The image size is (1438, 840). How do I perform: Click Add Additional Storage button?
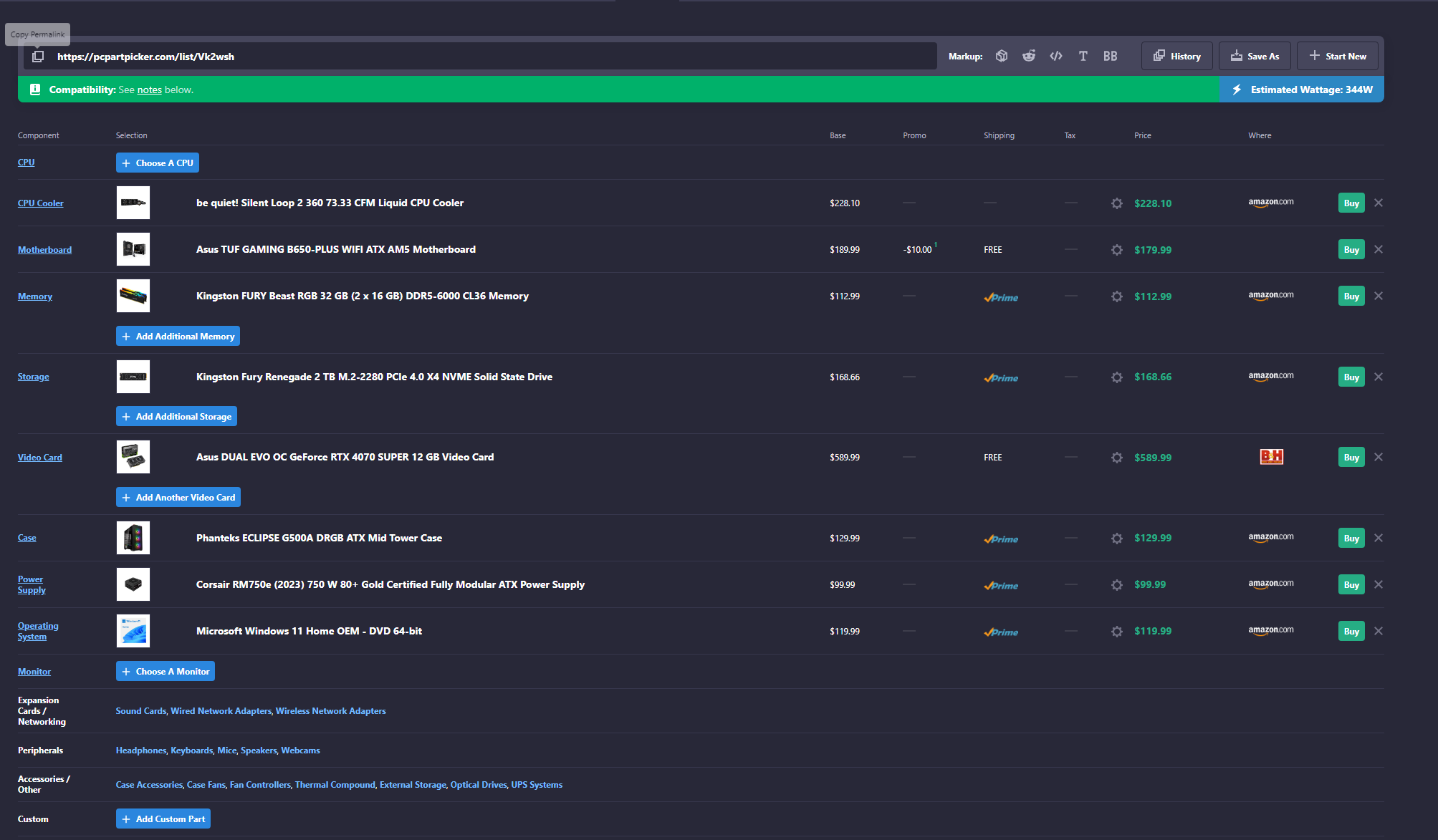coord(176,416)
